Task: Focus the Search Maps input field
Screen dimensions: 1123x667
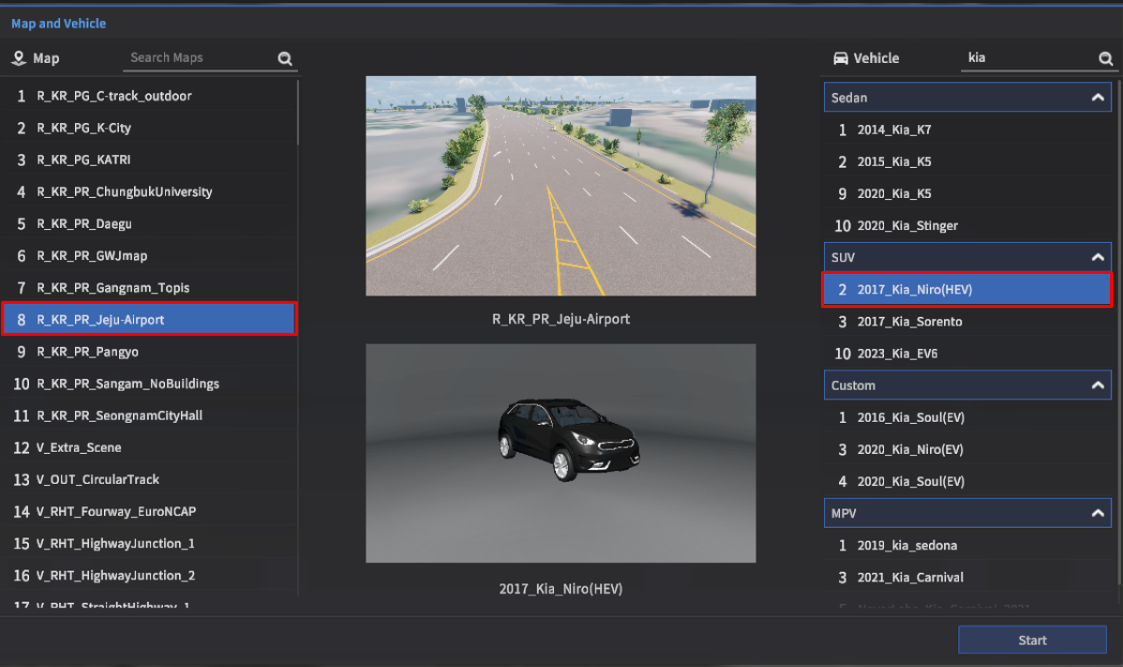Action: tap(200, 58)
